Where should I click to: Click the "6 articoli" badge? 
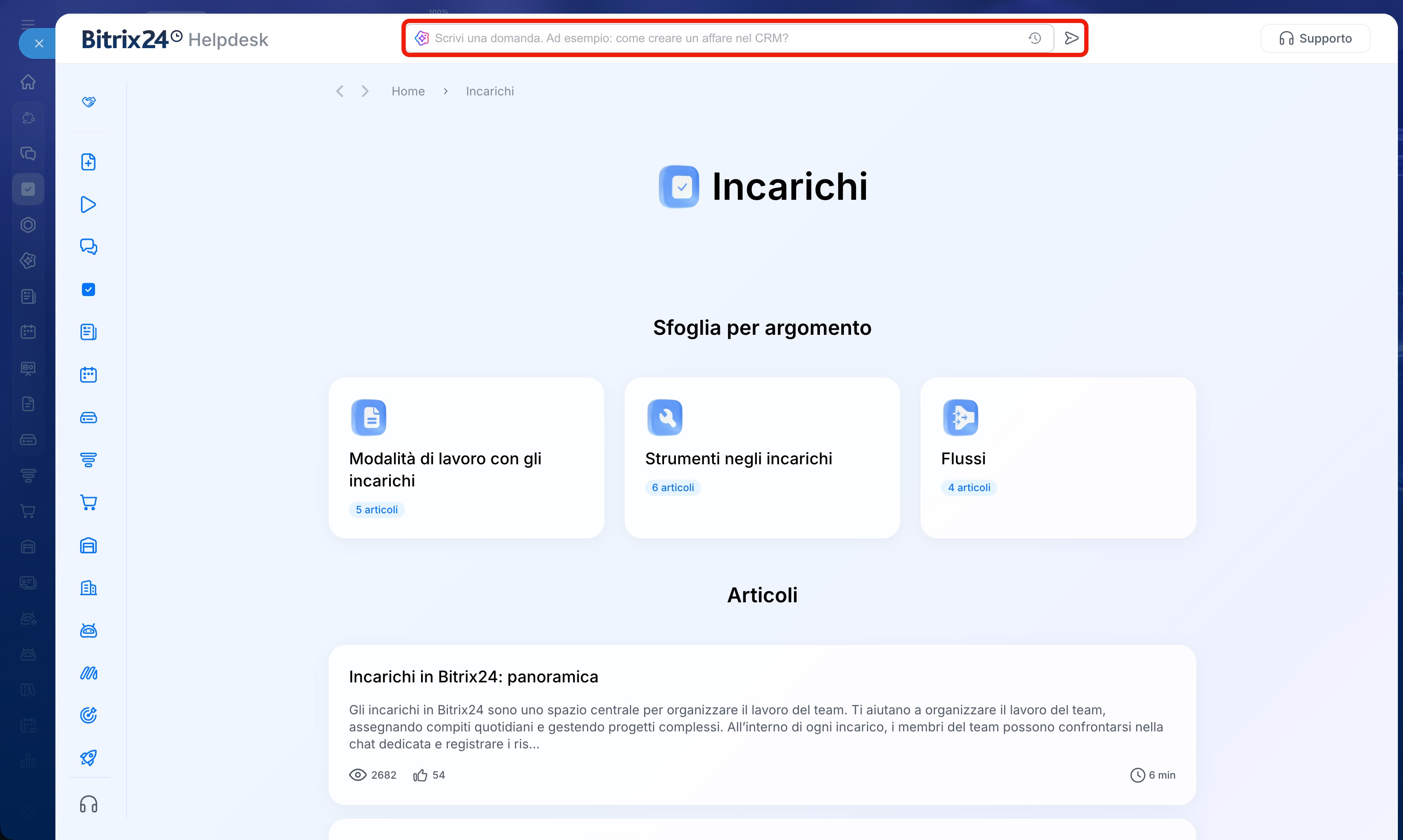pyautogui.click(x=673, y=487)
